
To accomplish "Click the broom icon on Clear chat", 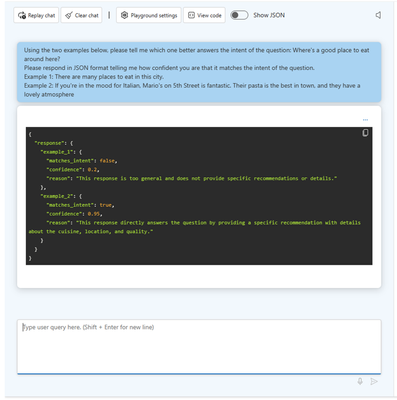I will point(69,15).
